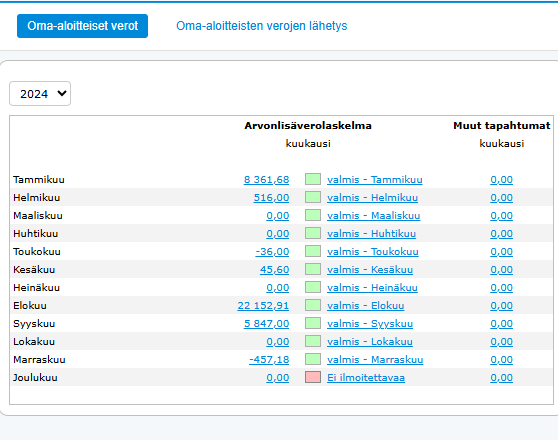Screen dimensions: 558x440
Task: Open Oma-aloitteisten verojen lähetys tab
Action: (262, 26)
